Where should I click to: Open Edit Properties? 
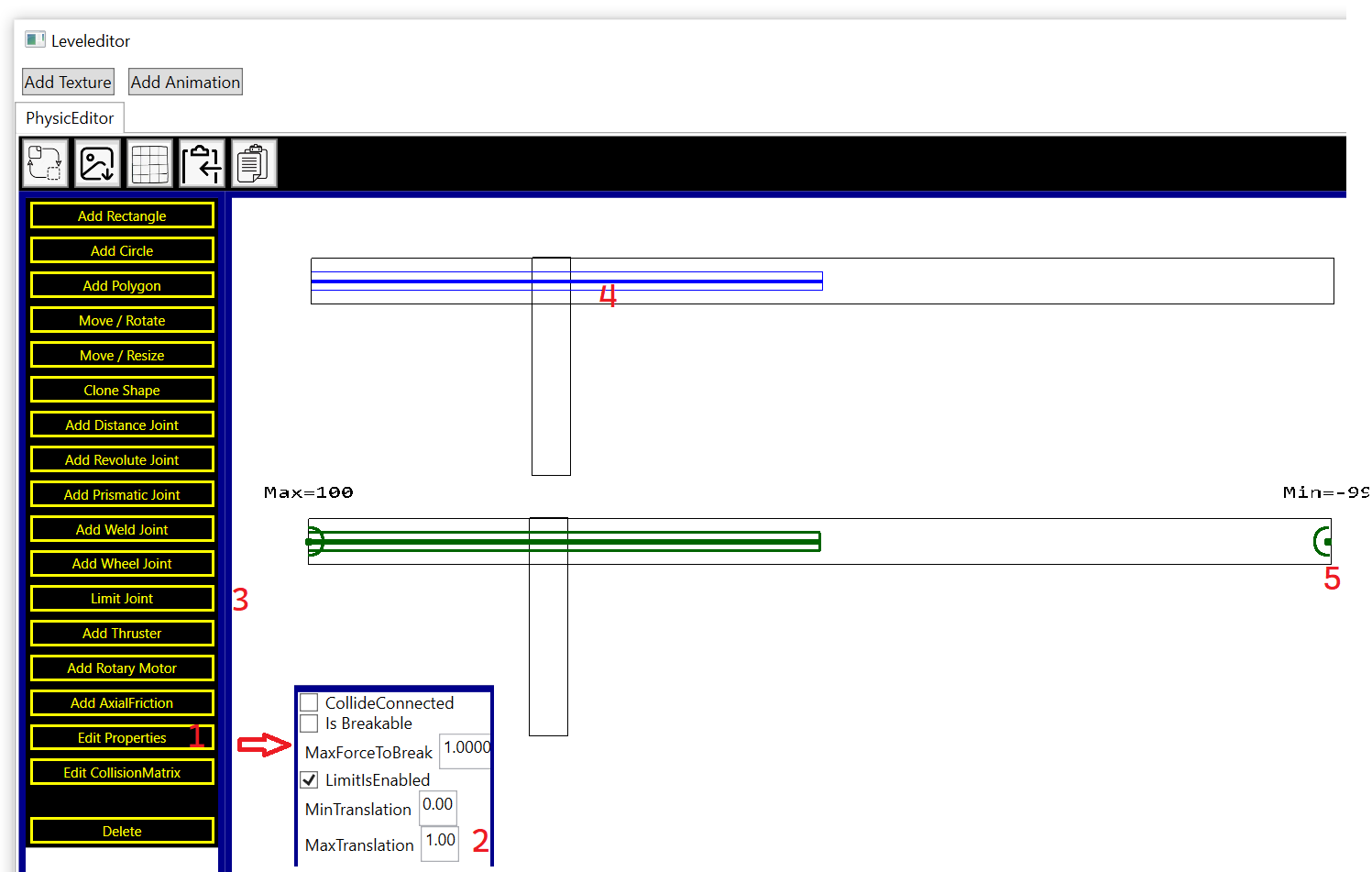122,737
